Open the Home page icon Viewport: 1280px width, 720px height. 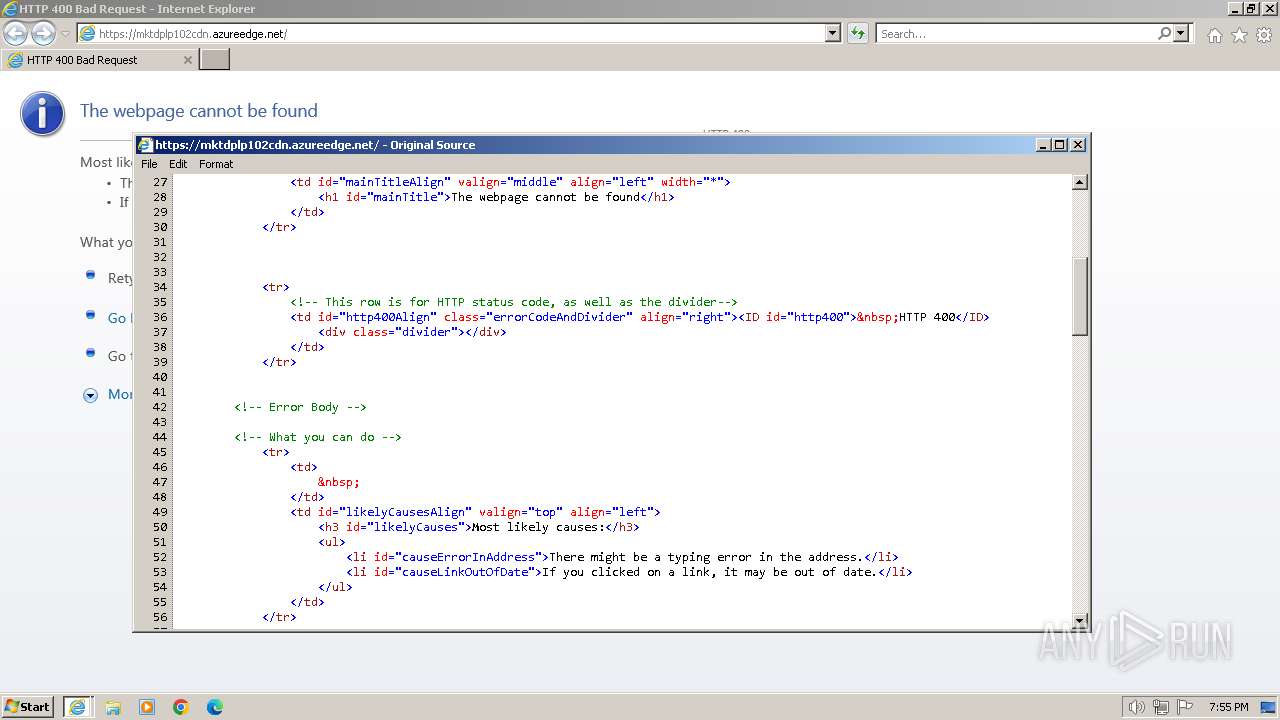tap(1214, 35)
